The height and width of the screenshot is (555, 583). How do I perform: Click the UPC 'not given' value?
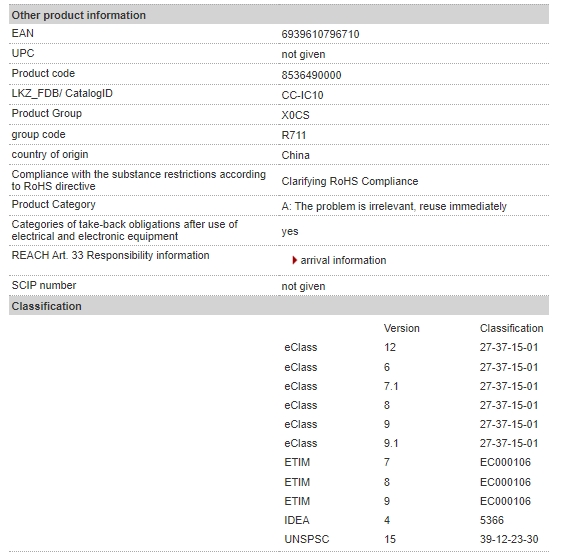(303, 54)
